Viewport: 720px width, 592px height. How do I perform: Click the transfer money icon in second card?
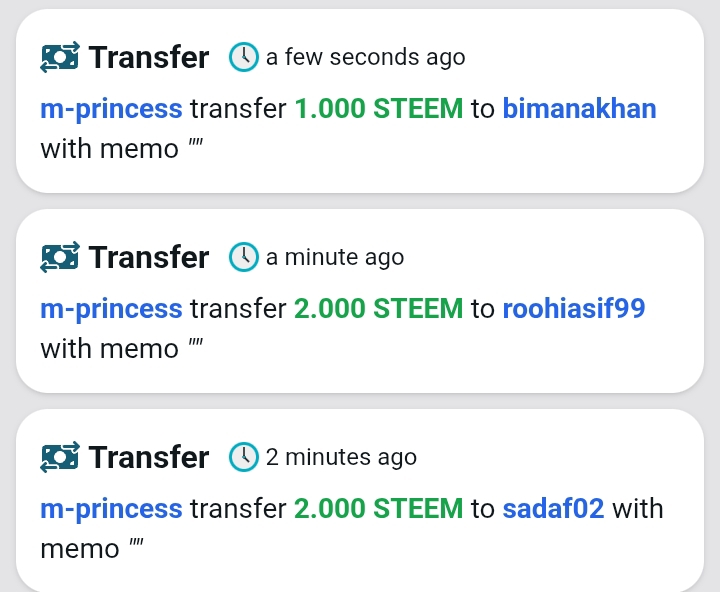(60, 257)
